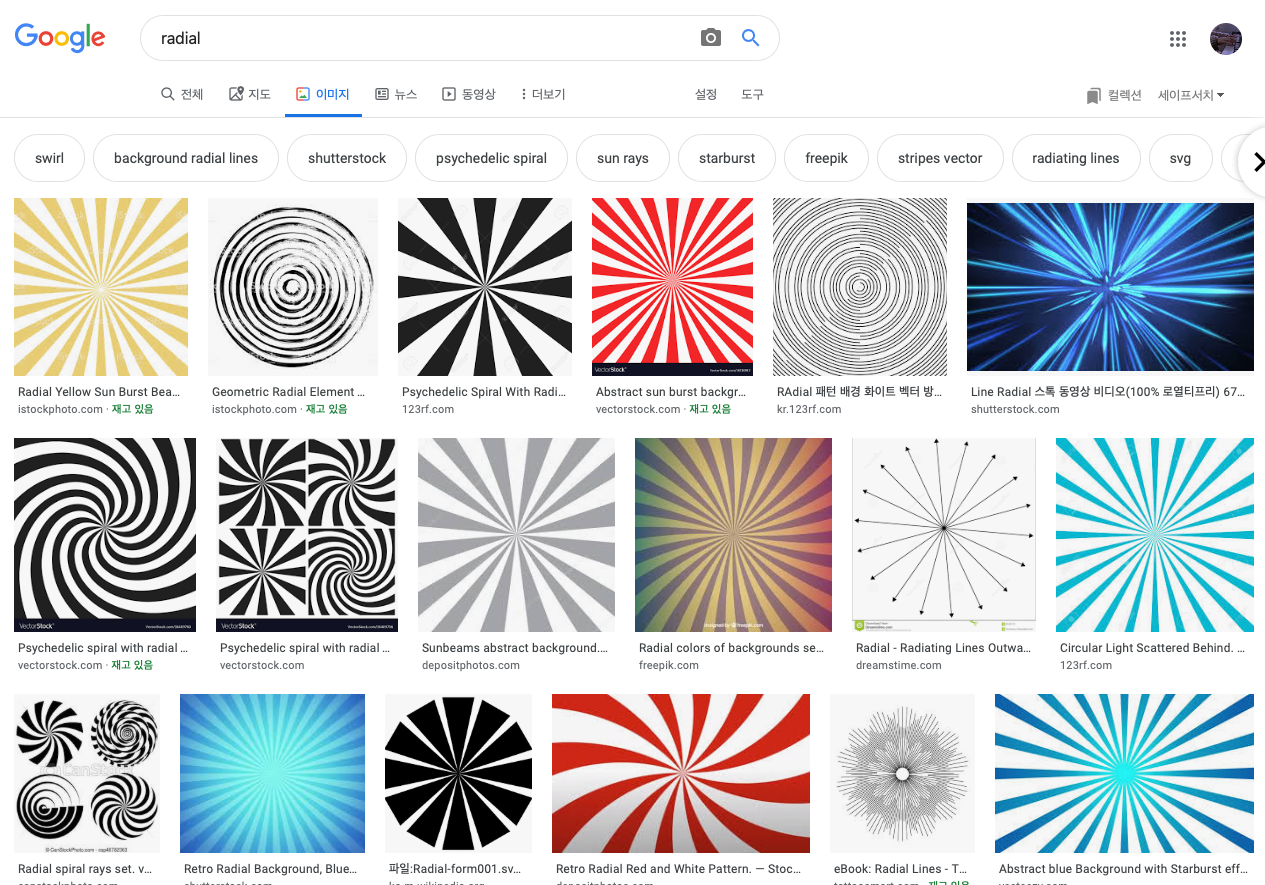This screenshot has width=1265, height=885.
Task: Open the single black psychedelic spiral image
Action: point(105,535)
